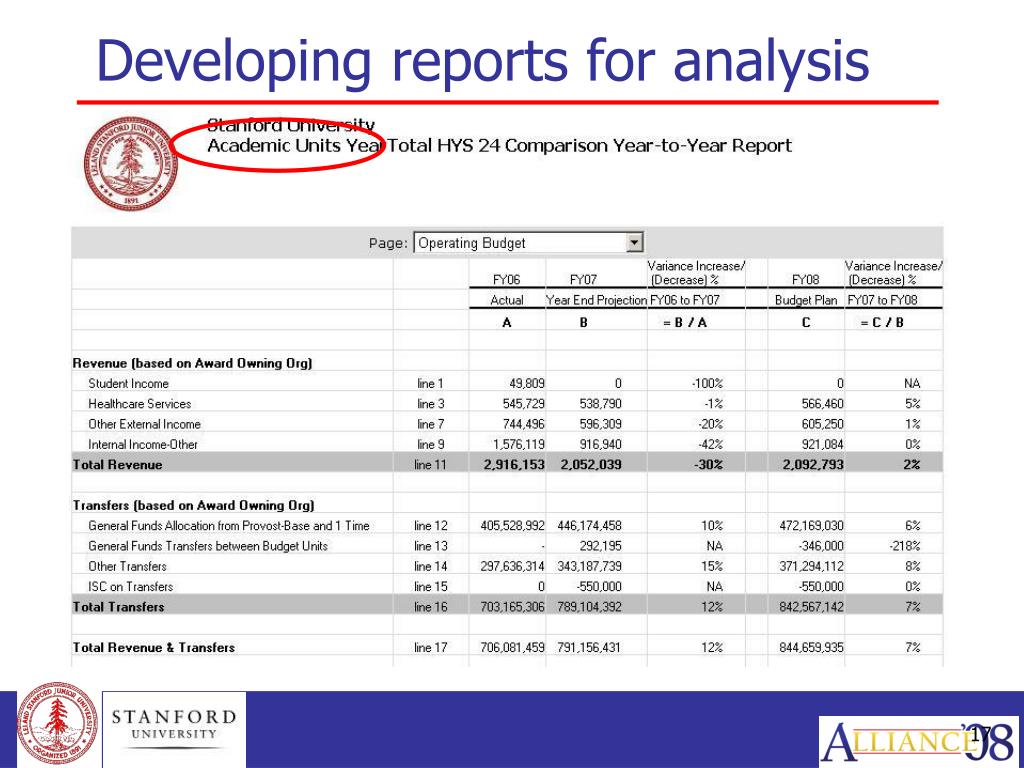The image size is (1024, 768).
Task: Open the Page dropdown arrow
Action: click(634, 243)
